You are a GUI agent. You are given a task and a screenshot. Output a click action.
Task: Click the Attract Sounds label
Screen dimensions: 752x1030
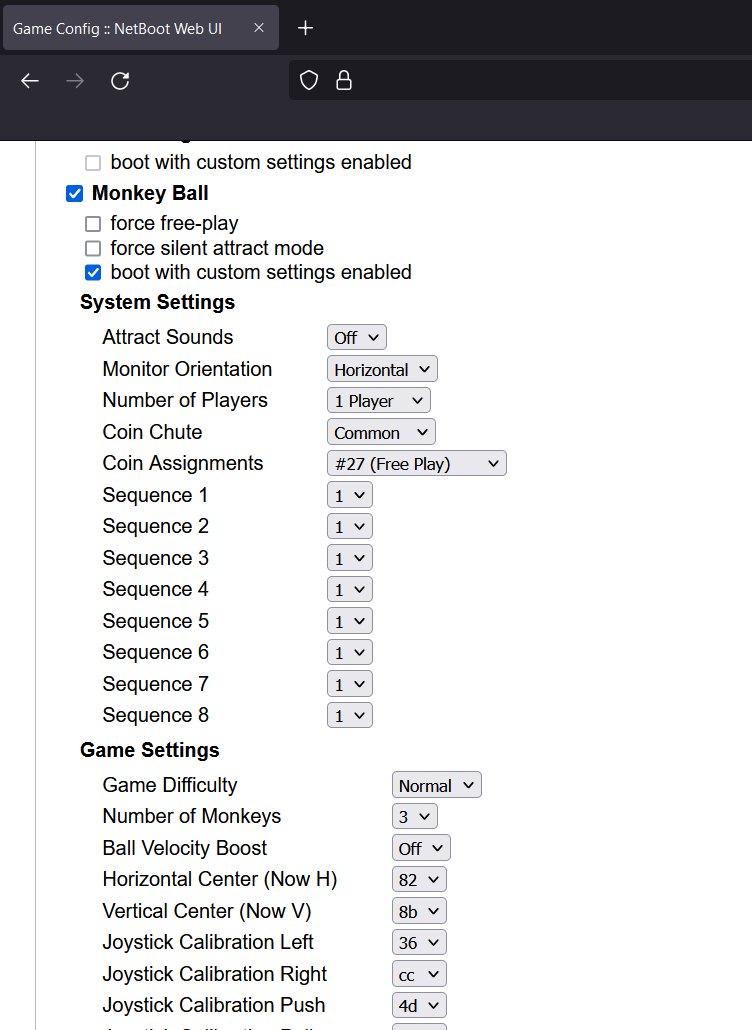(x=167, y=337)
